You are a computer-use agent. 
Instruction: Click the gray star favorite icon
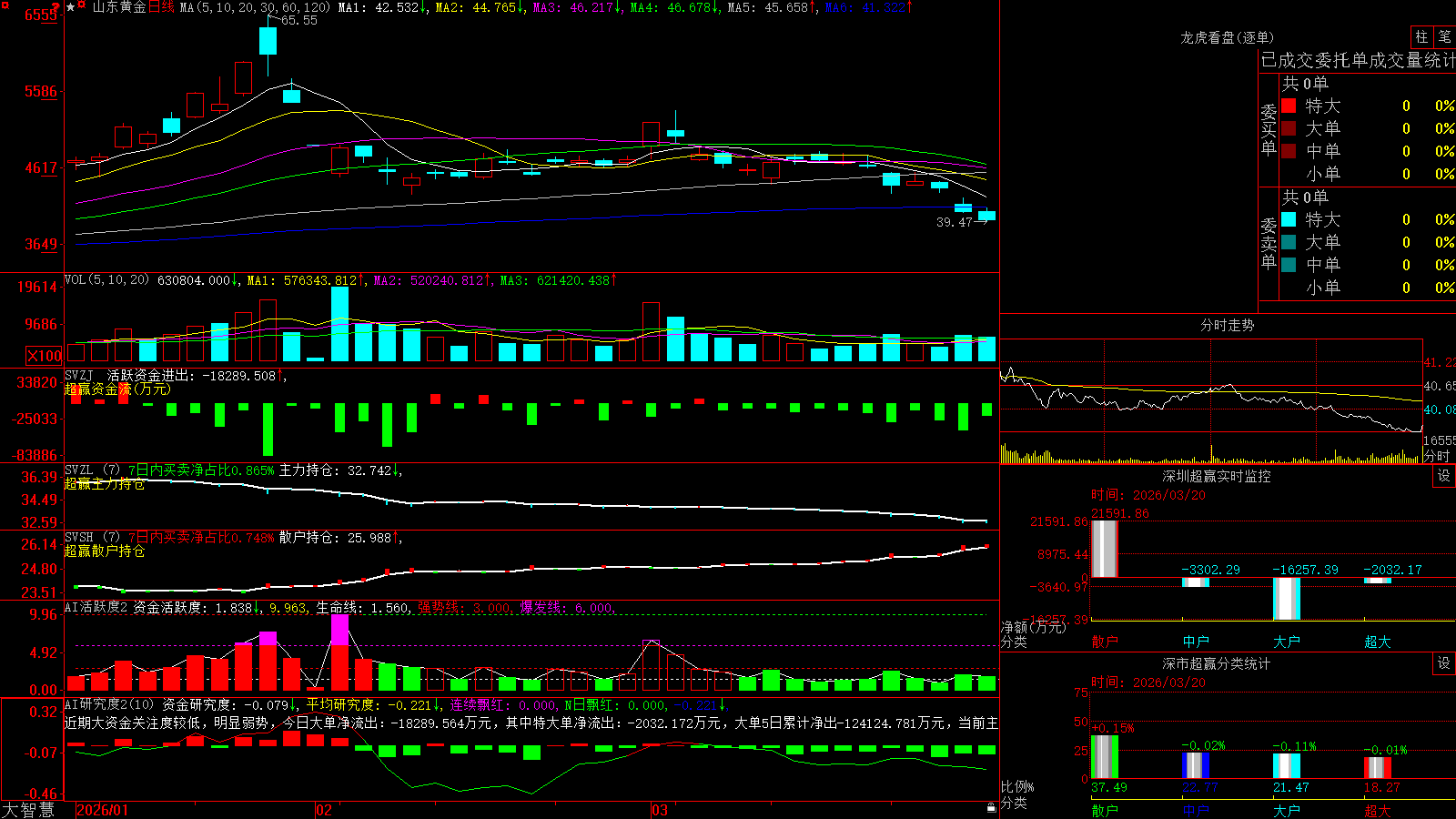(x=70, y=7)
